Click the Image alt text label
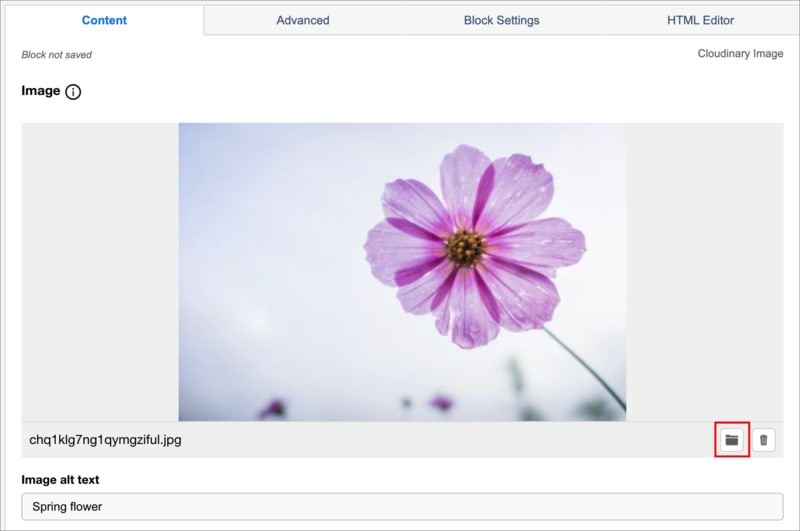 pos(60,479)
